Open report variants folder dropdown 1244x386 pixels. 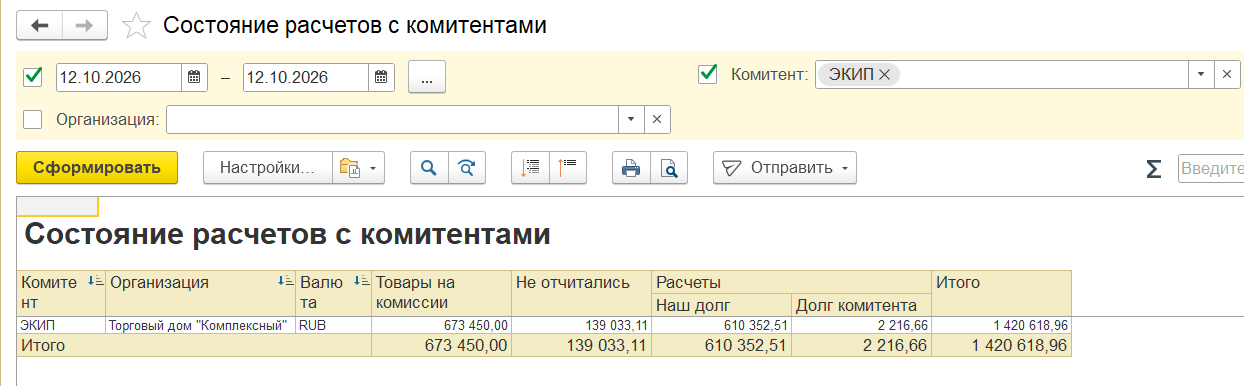[x=358, y=168]
